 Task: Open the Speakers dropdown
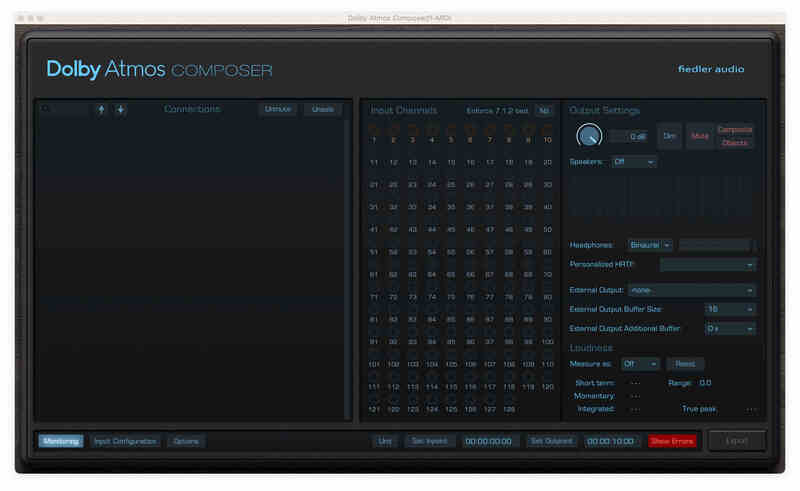(x=634, y=162)
